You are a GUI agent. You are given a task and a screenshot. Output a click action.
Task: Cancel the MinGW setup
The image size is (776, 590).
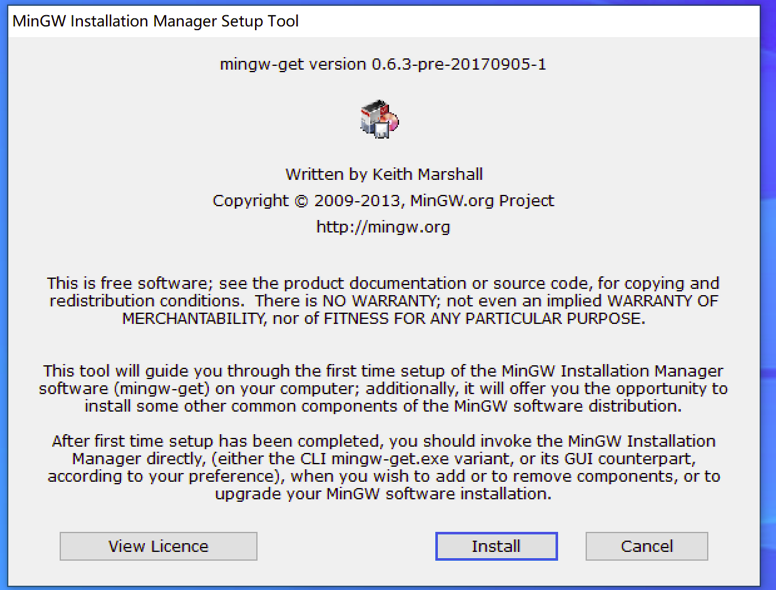(646, 546)
